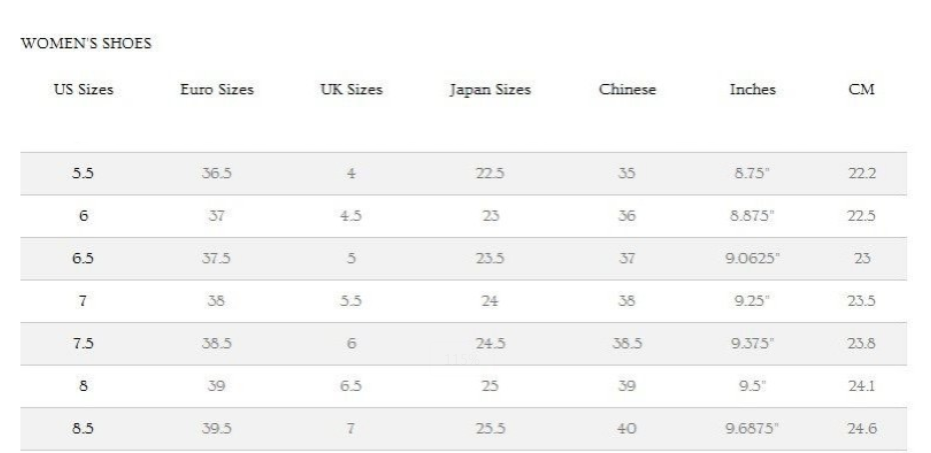Select the US Sizes column header

pyautogui.click(x=83, y=90)
